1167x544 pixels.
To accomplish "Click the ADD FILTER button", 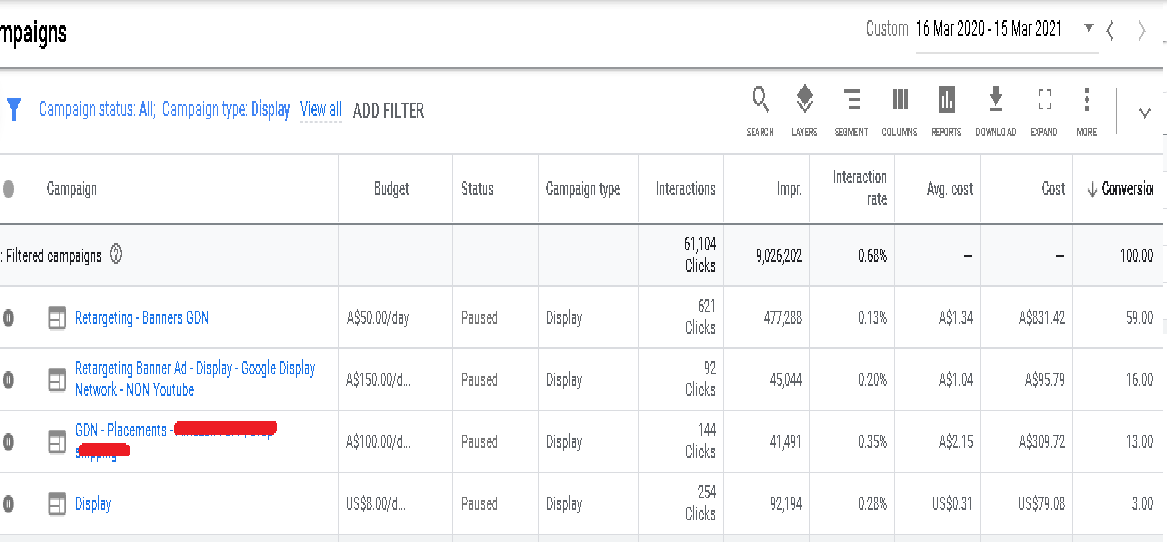I will pyautogui.click(x=388, y=111).
